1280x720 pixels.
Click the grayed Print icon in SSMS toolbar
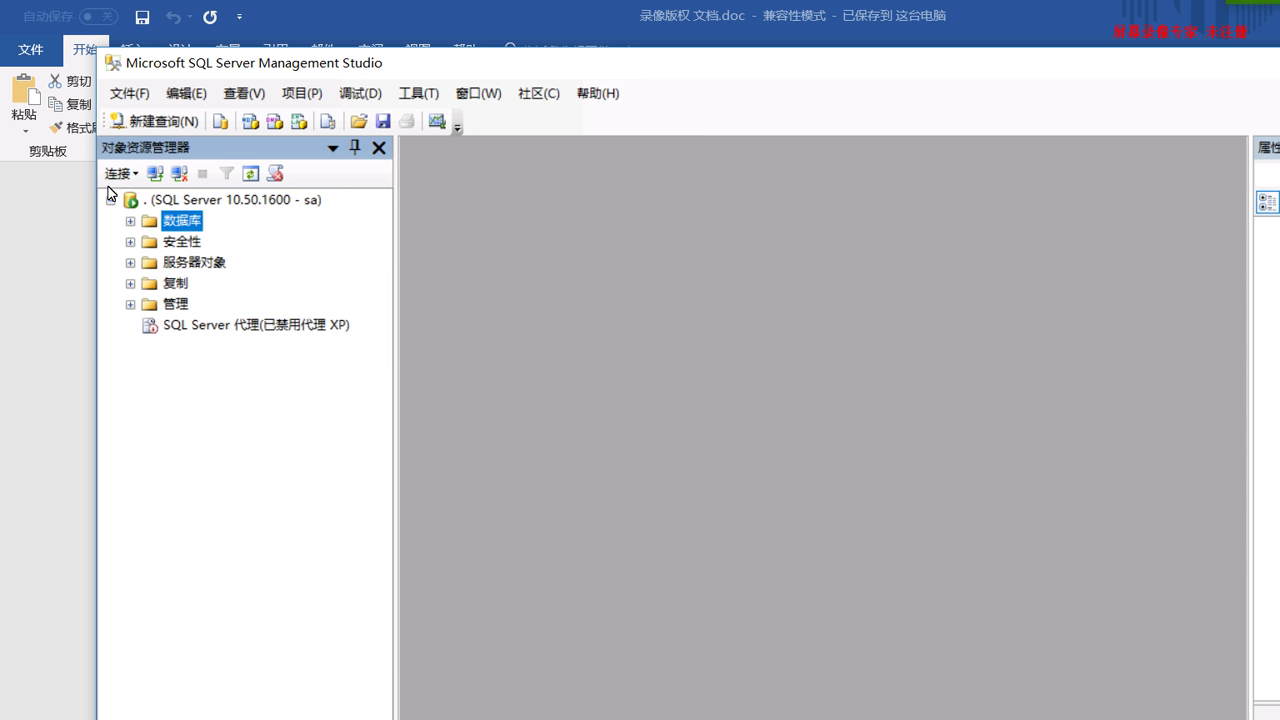pyautogui.click(x=406, y=121)
